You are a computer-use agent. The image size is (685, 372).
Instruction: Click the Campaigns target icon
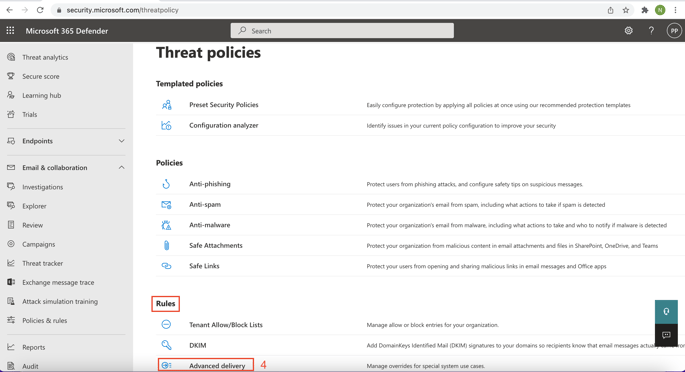pos(11,244)
